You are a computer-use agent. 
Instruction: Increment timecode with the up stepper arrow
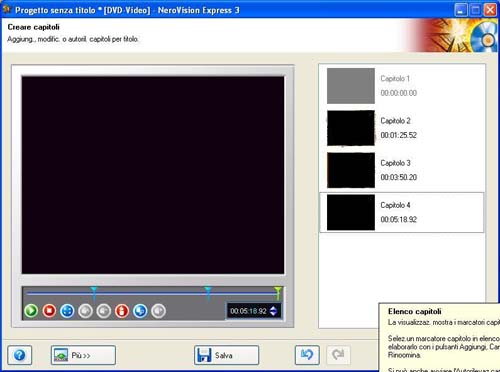point(273,308)
